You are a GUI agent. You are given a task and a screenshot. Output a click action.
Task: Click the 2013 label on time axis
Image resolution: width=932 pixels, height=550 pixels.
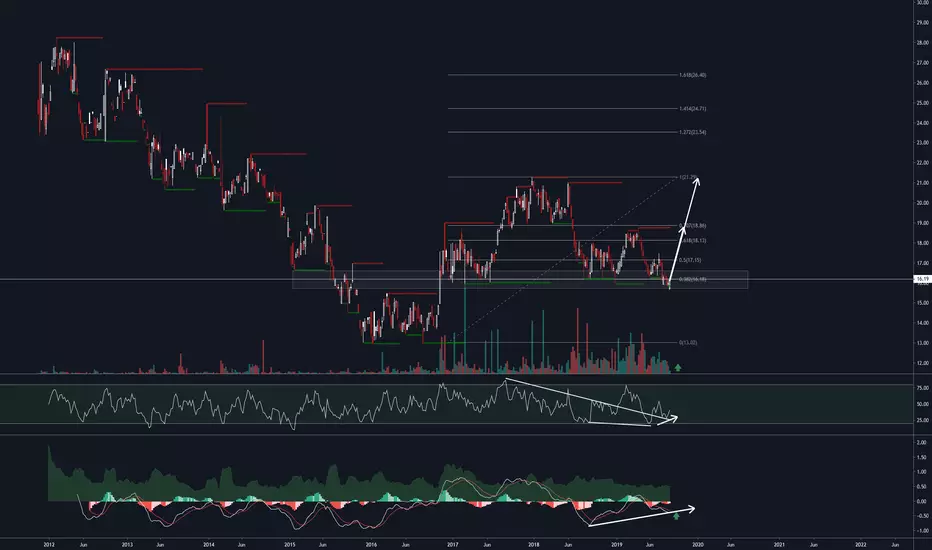point(127,545)
